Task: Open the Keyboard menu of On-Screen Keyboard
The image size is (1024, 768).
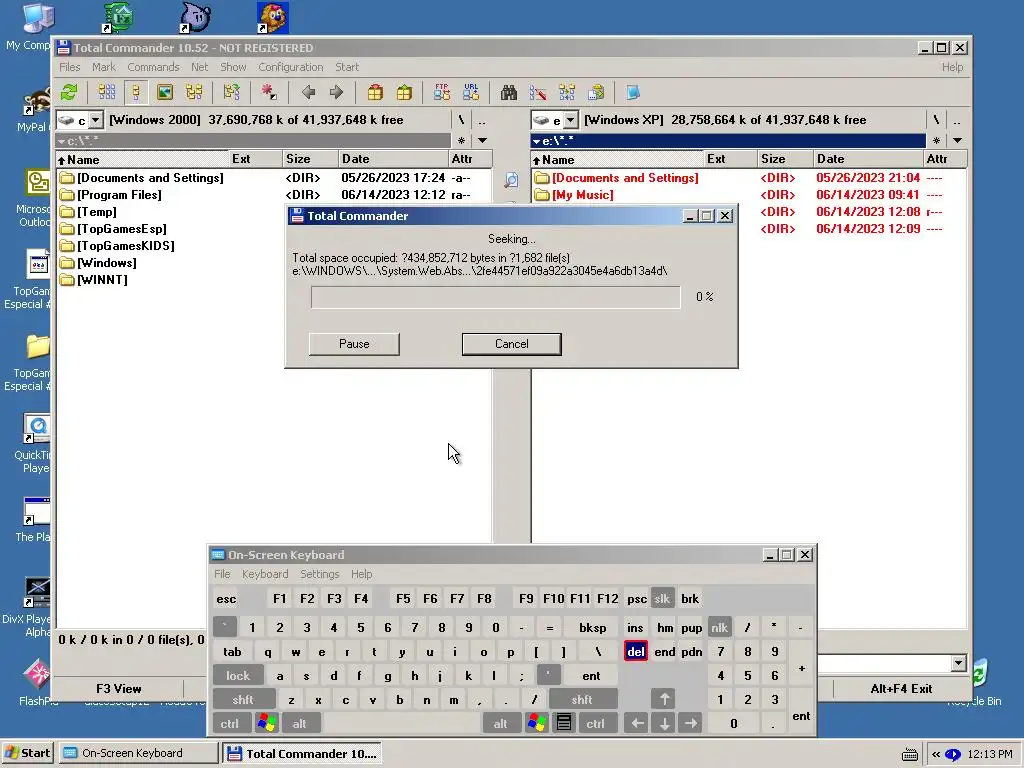Action: coord(264,574)
